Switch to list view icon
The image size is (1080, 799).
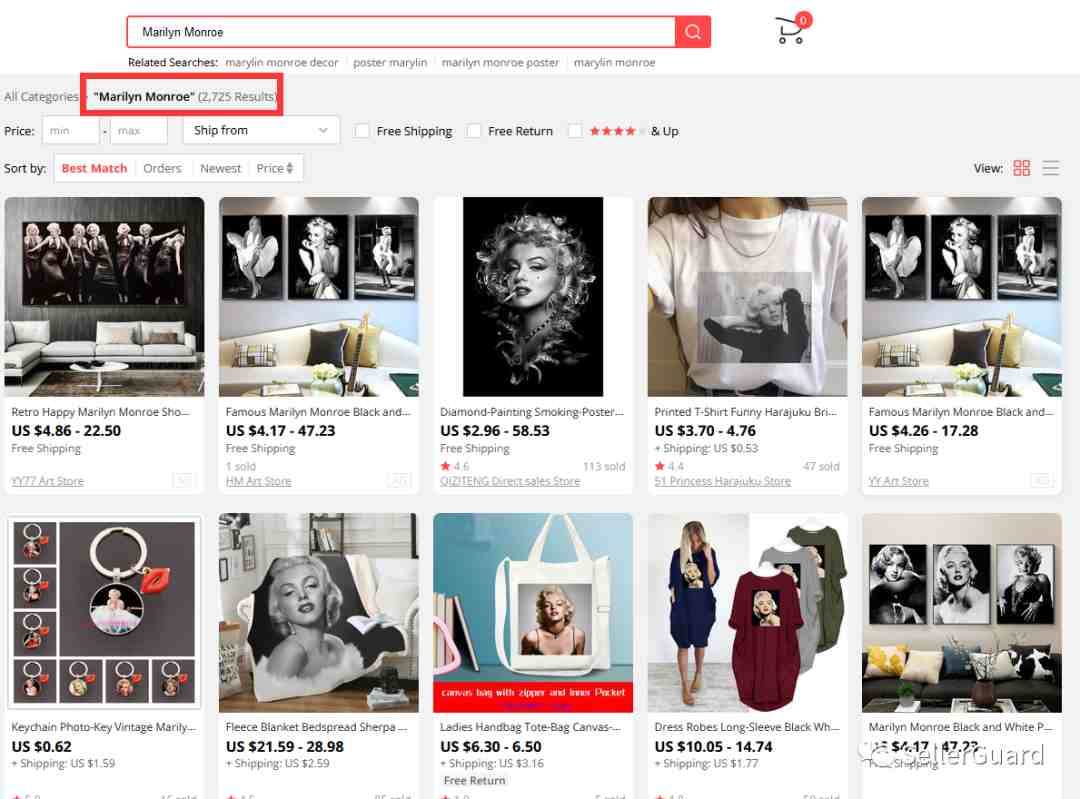click(x=1050, y=168)
